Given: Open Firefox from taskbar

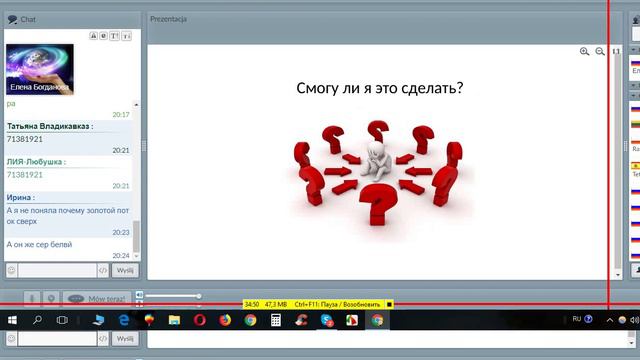Looking at the screenshot, I should click(225, 320).
